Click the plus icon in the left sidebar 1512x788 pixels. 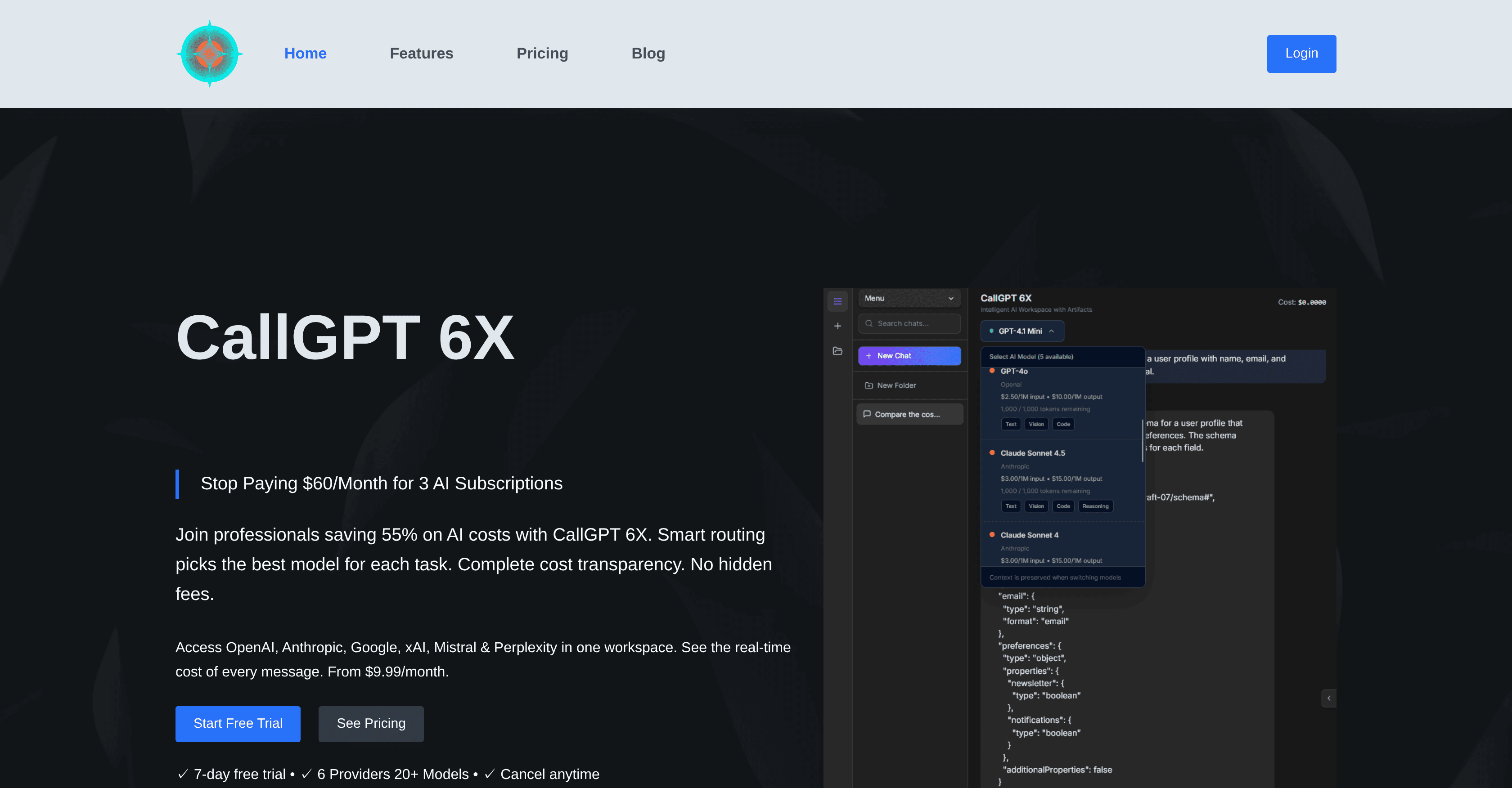837,326
